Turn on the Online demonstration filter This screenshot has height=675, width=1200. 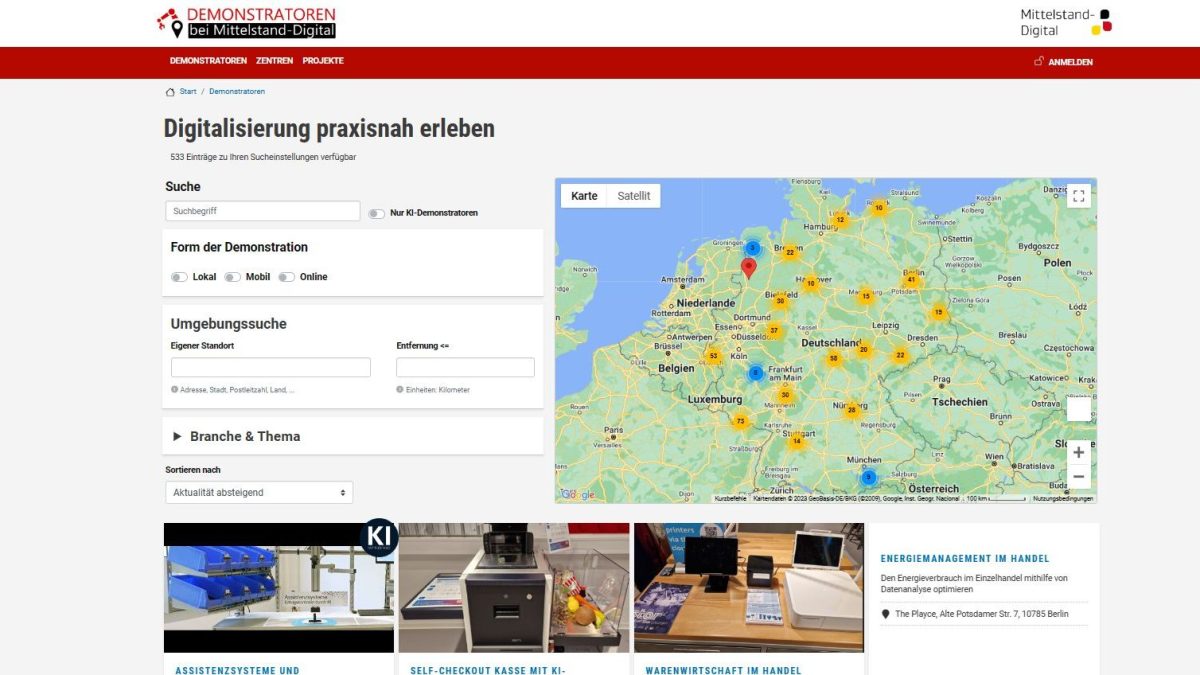coord(286,277)
